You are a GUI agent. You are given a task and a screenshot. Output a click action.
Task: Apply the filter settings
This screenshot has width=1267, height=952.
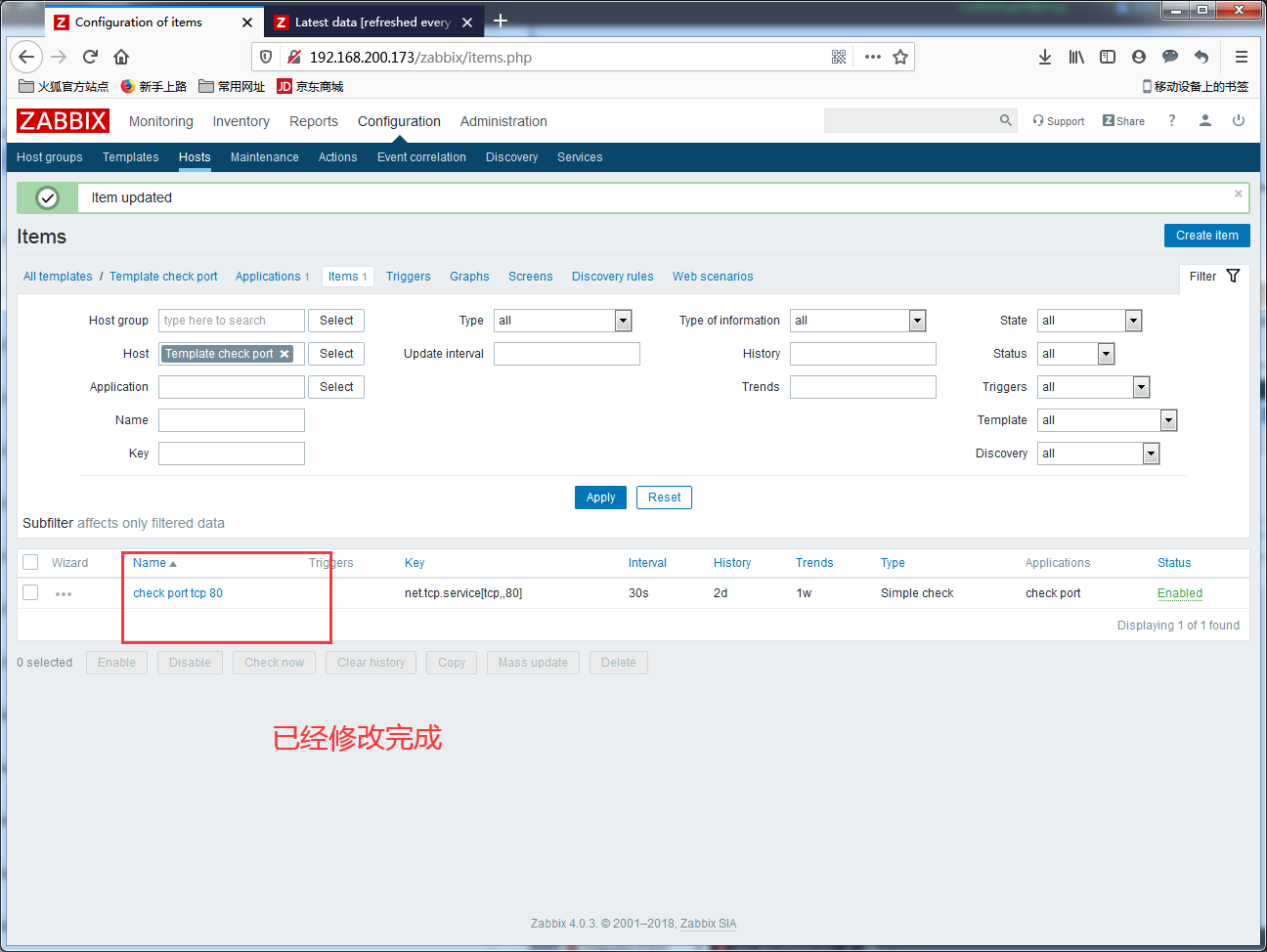(x=600, y=498)
